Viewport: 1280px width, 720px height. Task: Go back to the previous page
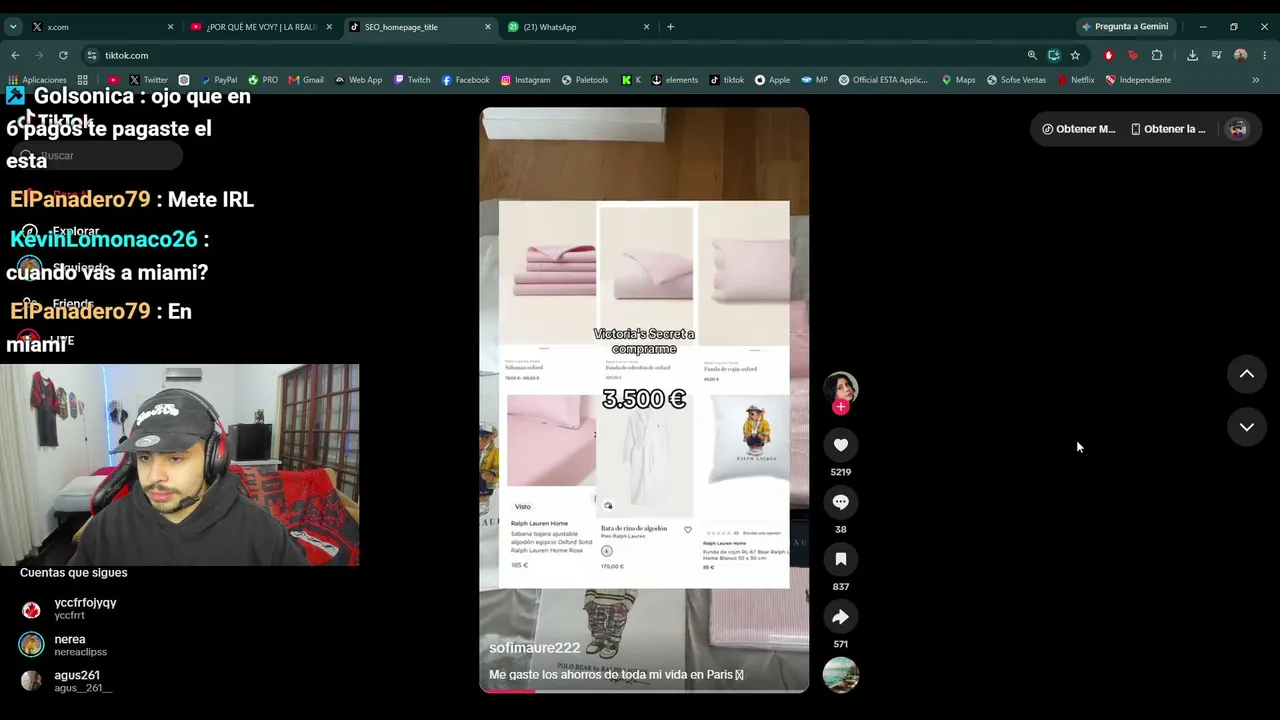[x=15, y=55]
